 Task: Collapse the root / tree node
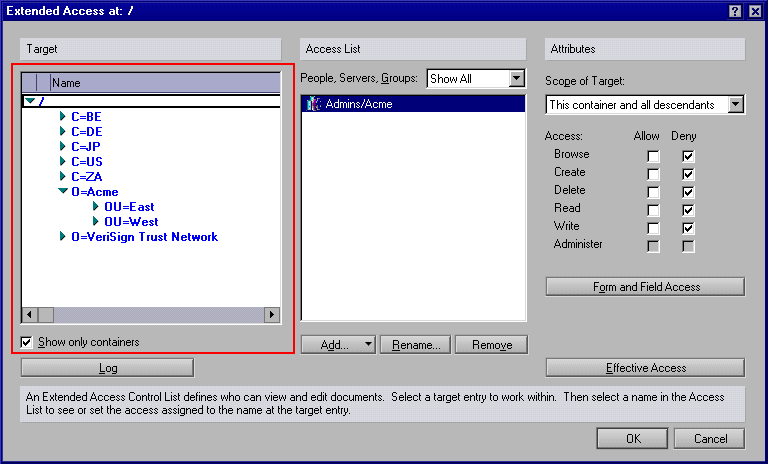[x=30, y=101]
